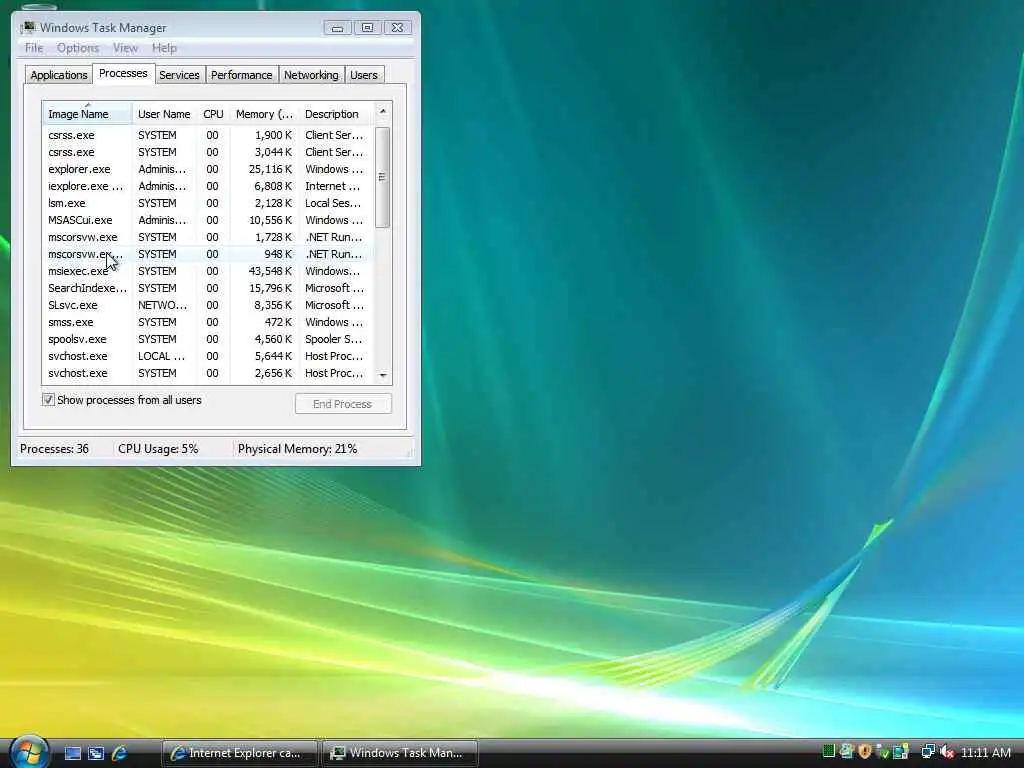Viewport: 1024px width, 768px height.
Task: Sort by Description column header
Action: [336, 114]
